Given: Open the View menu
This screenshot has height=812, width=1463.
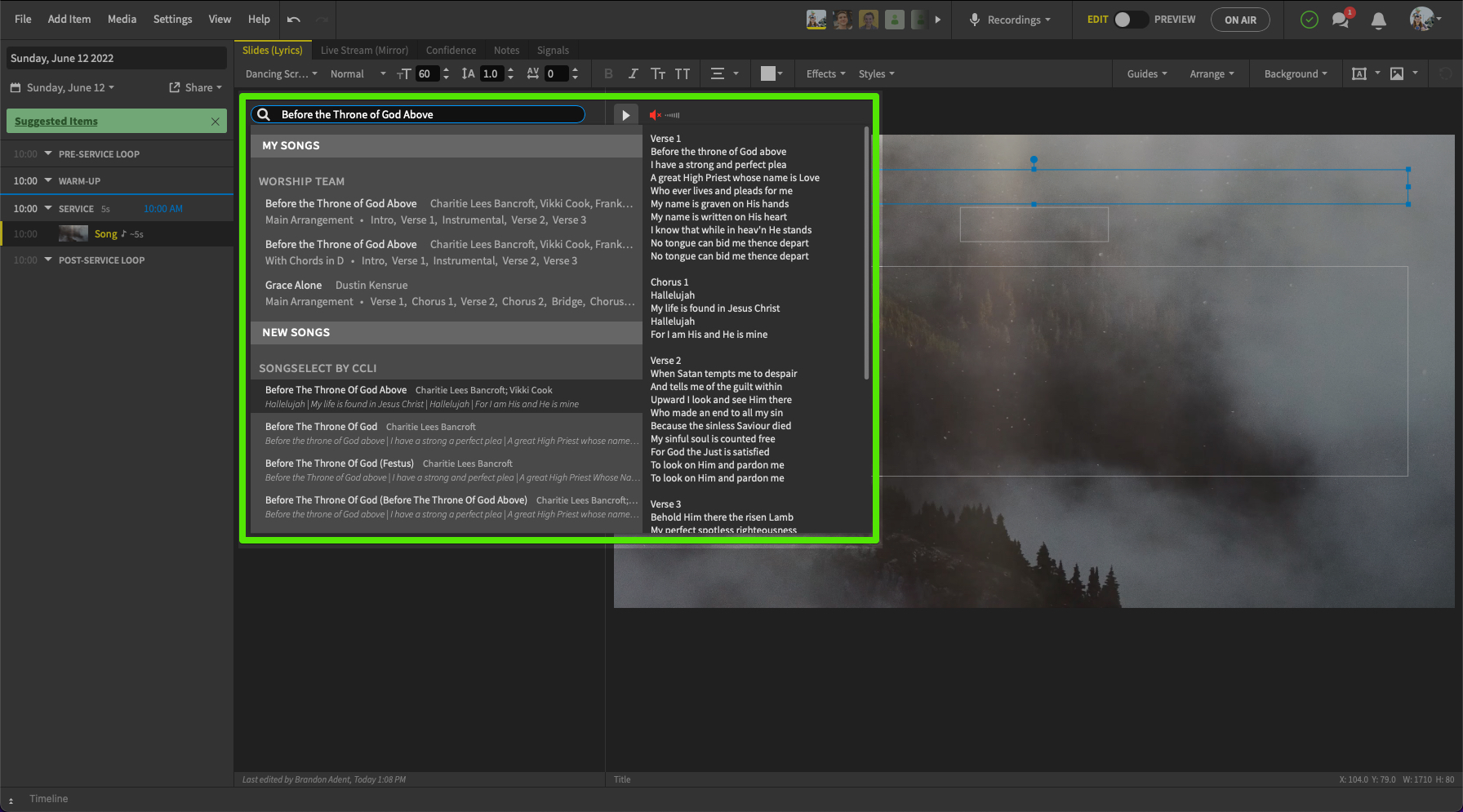Looking at the screenshot, I should point(220,19).
